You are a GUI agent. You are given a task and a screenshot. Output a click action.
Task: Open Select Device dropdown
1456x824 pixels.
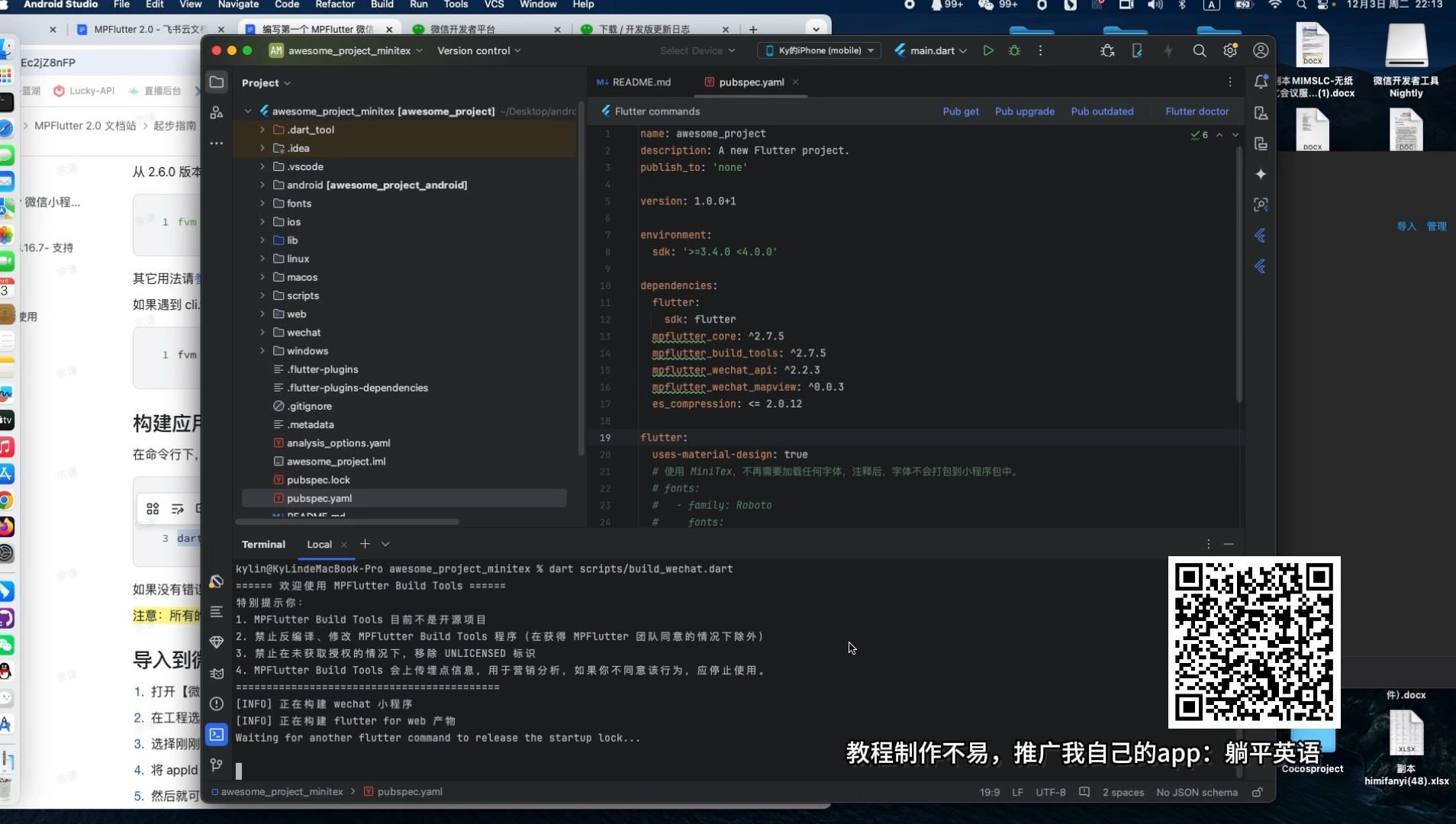pos(697,50)
